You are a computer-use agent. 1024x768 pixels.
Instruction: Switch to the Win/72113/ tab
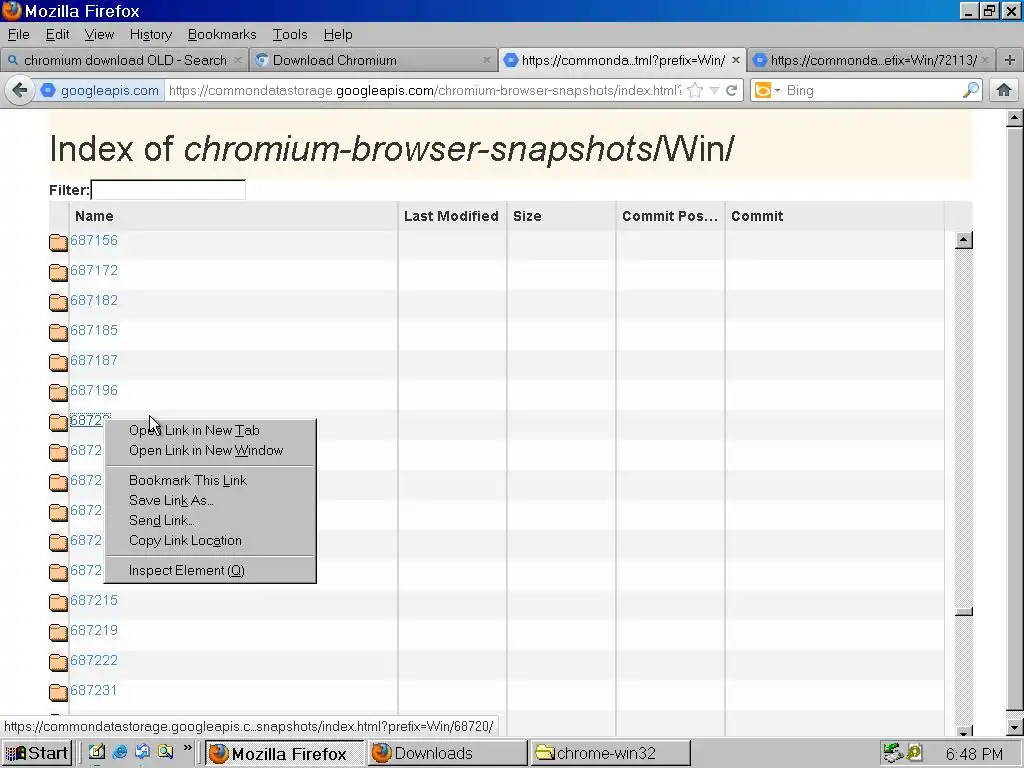coord(872,60)
